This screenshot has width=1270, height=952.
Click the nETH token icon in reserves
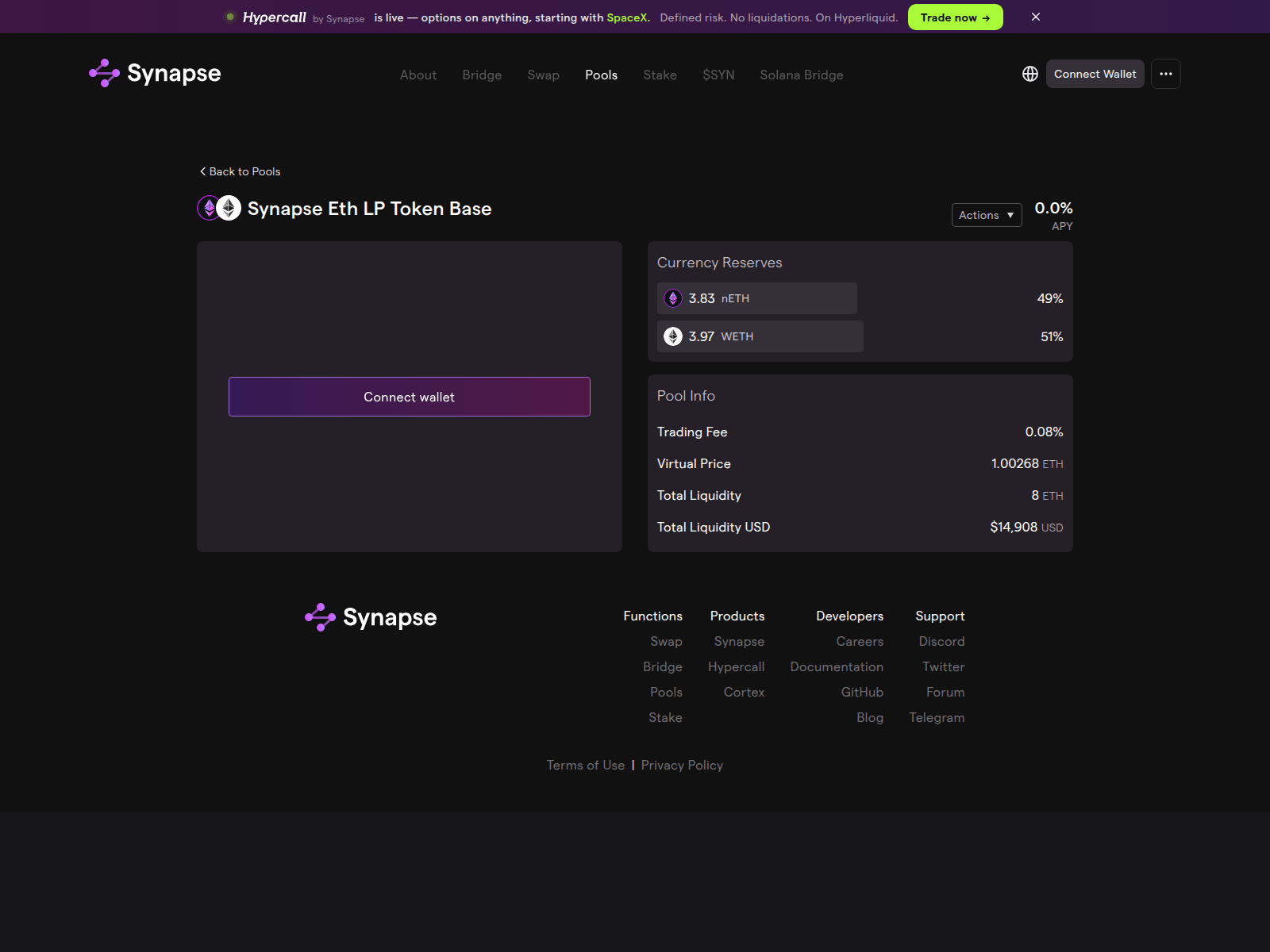(673, 298)
